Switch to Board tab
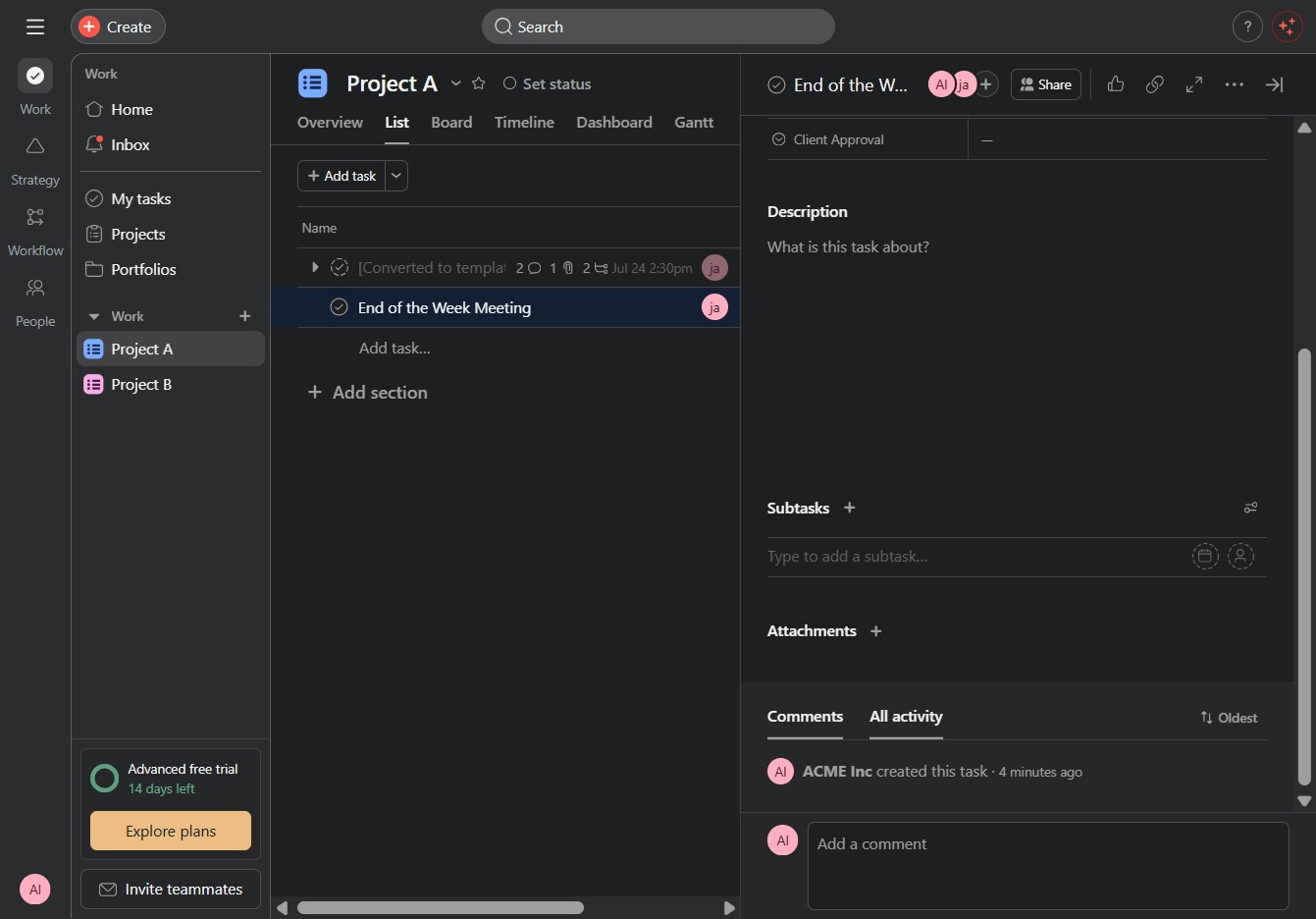Screen dimensions: 1316x919 (x=451, y=122)
